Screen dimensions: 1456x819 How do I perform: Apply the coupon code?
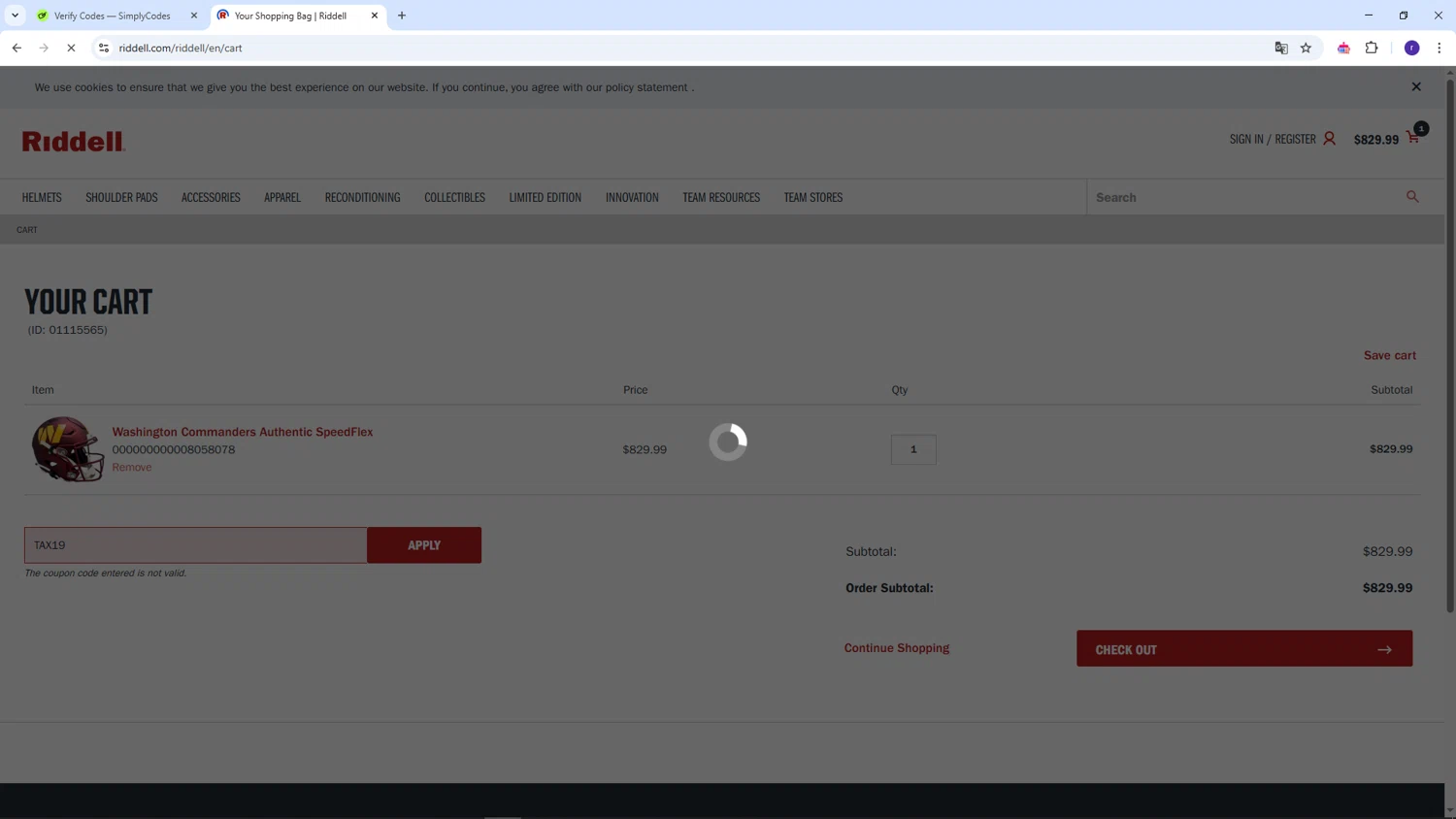pos(424,545)
